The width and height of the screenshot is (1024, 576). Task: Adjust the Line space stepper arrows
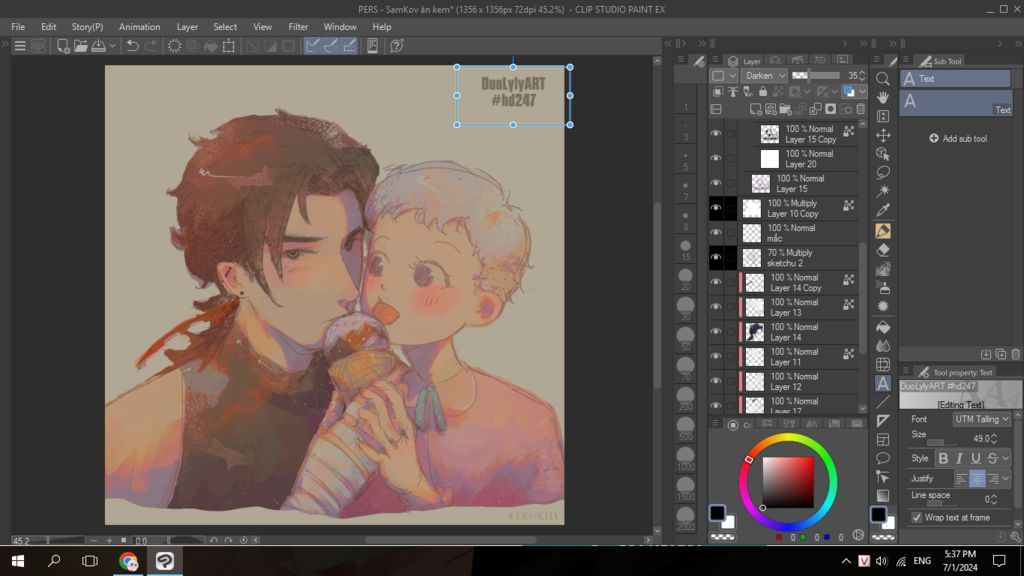click(x=994, y=499)
